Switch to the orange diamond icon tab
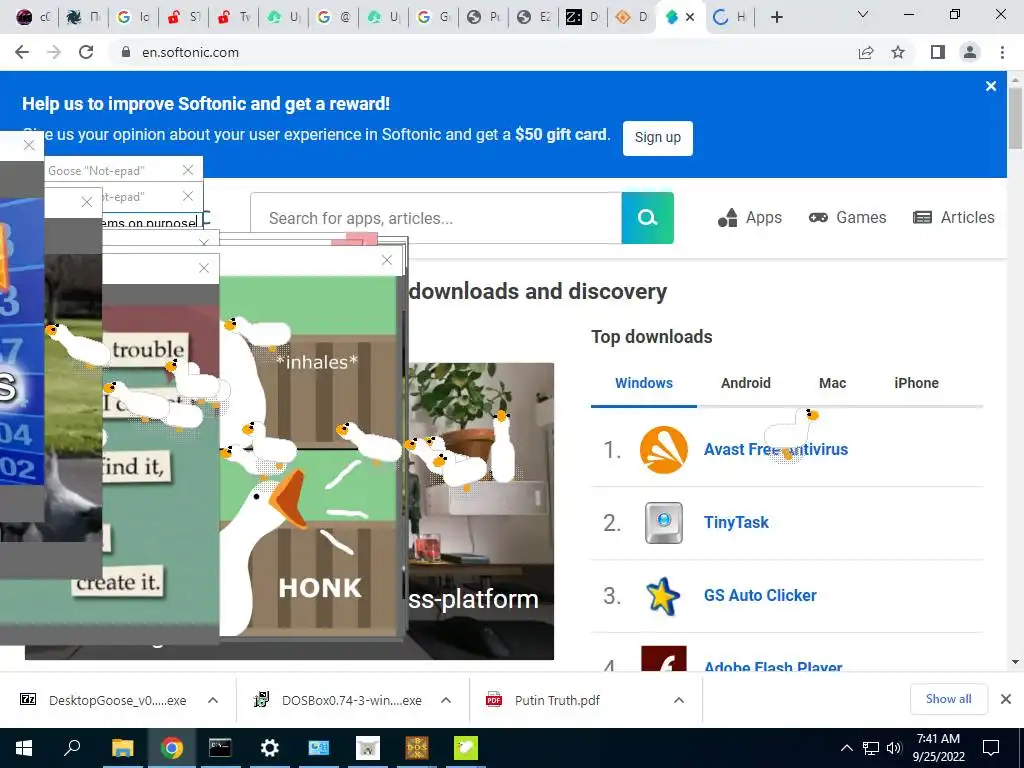Screen dimensions: 1024x768 pos(632,18)
